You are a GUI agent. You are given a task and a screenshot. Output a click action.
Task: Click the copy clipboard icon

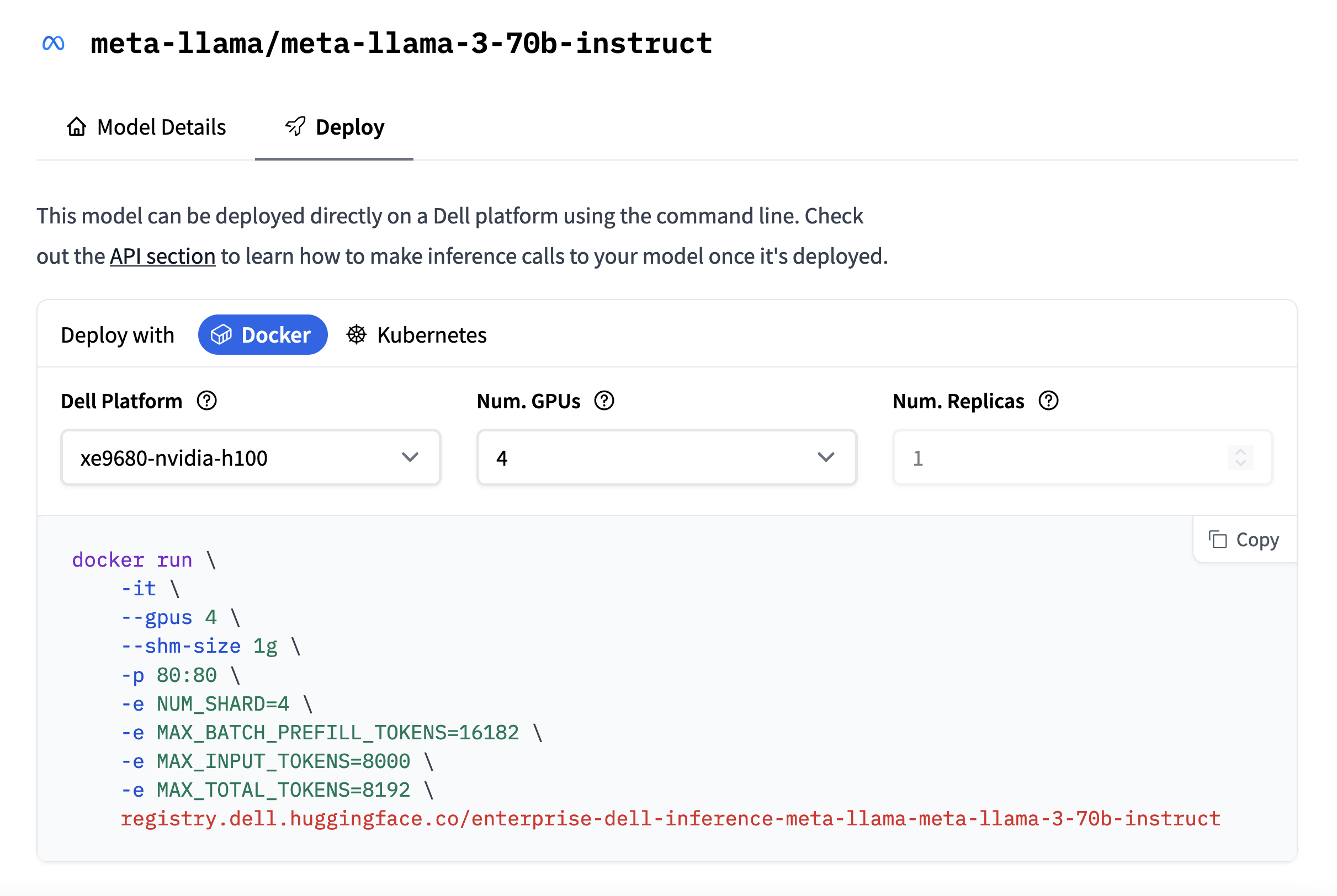[x=1218, y=540]
